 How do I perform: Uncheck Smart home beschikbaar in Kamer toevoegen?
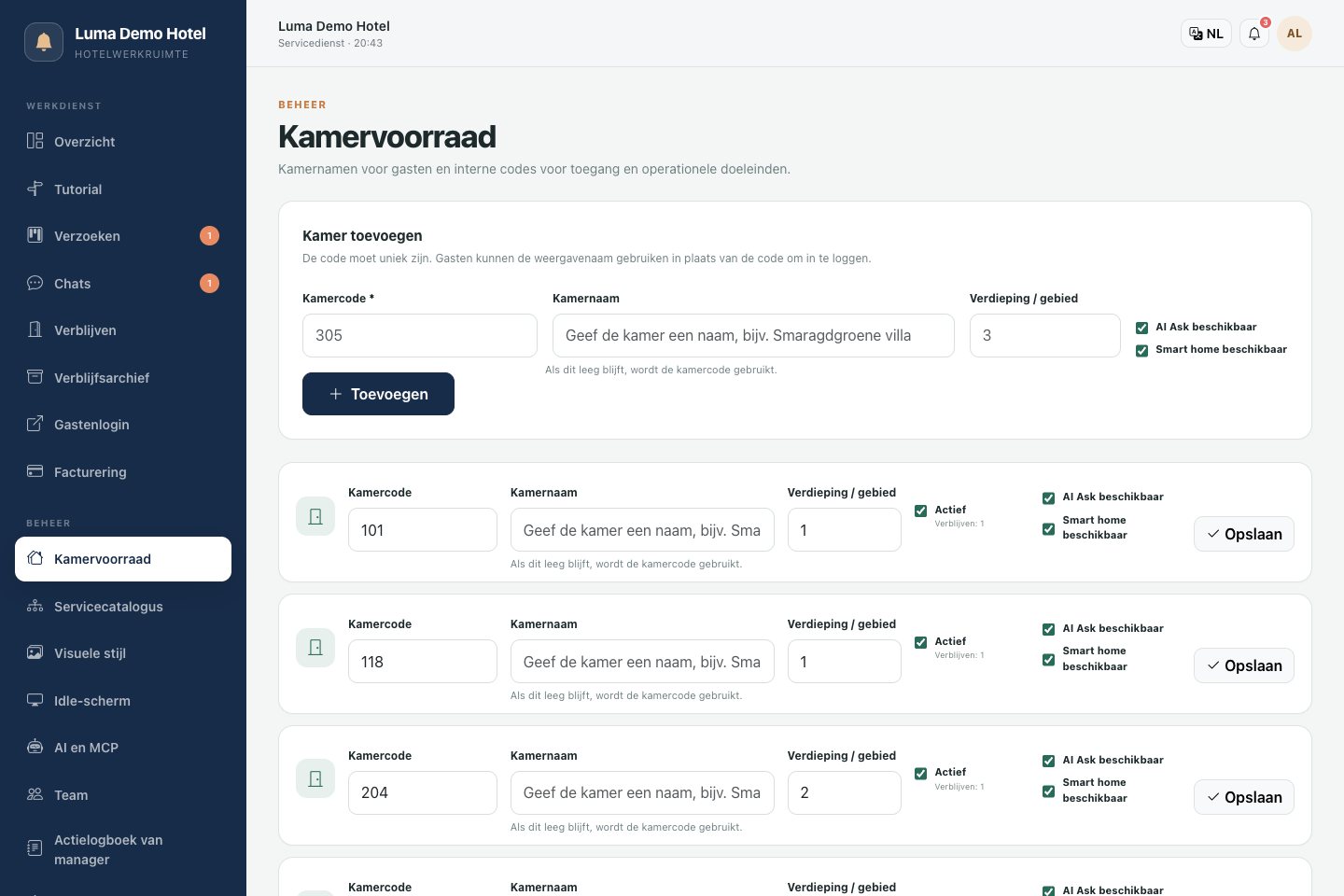pyautogui.click(x=1141, y=350)
